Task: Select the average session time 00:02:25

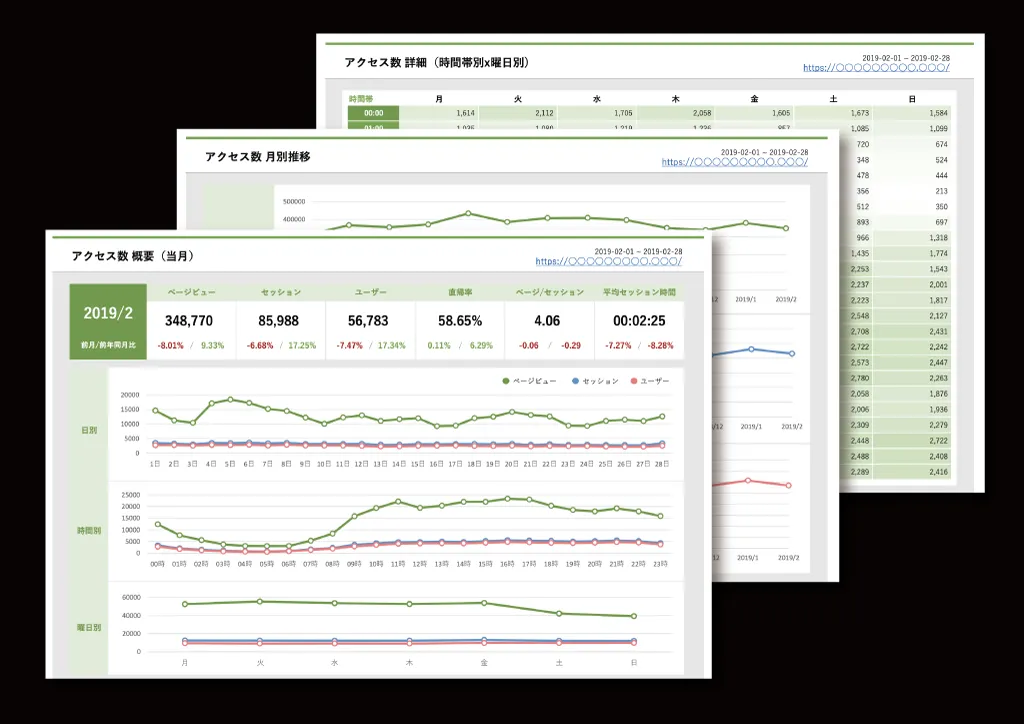Action: pyautogui.click(x=638, y=321)
